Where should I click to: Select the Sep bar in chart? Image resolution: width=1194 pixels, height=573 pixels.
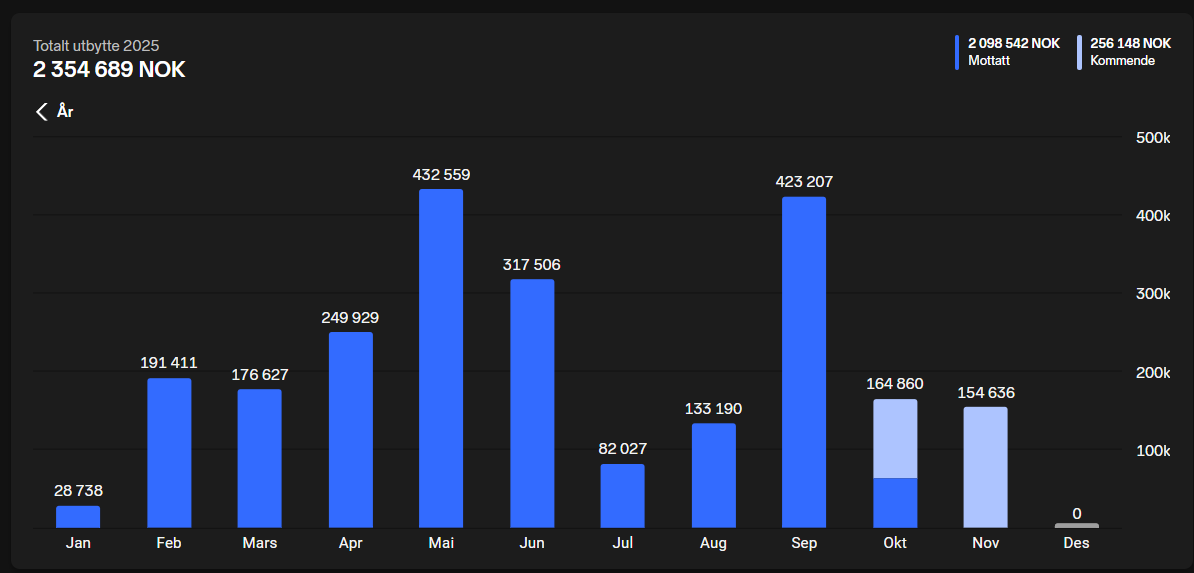(x=803, y=363)
